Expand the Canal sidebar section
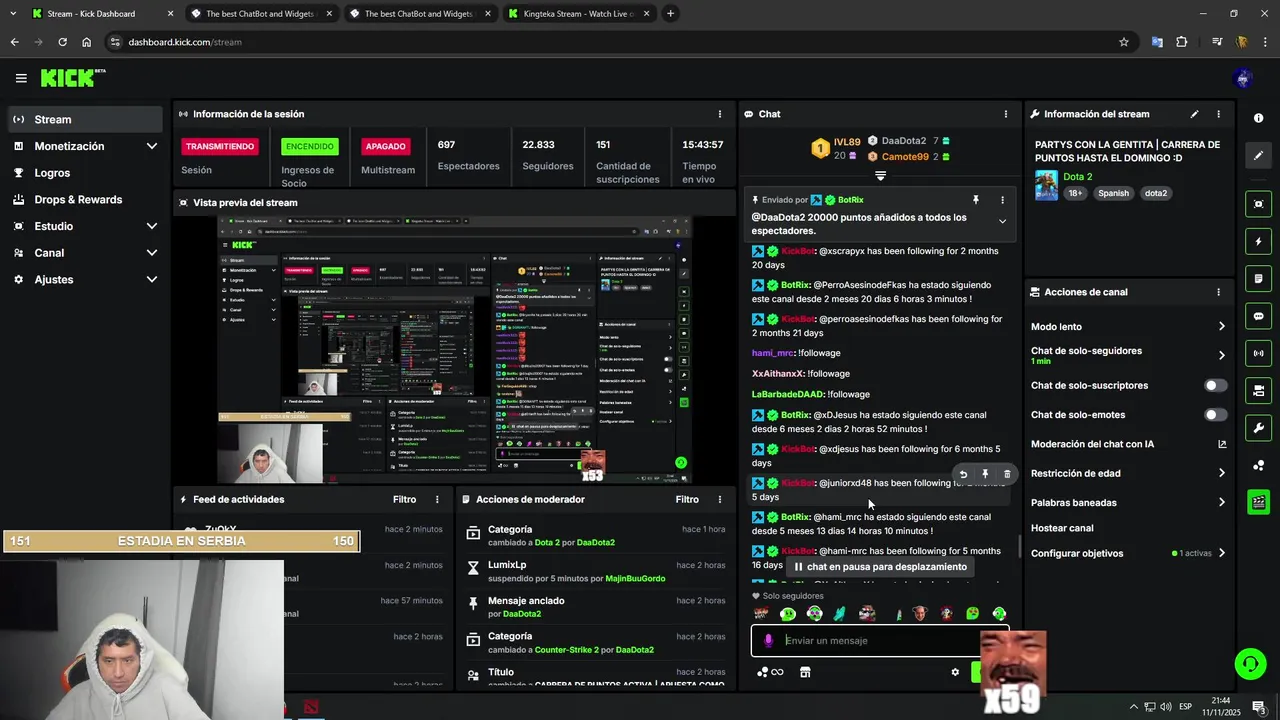This screenshot has width=1280, height=720. 84,253
